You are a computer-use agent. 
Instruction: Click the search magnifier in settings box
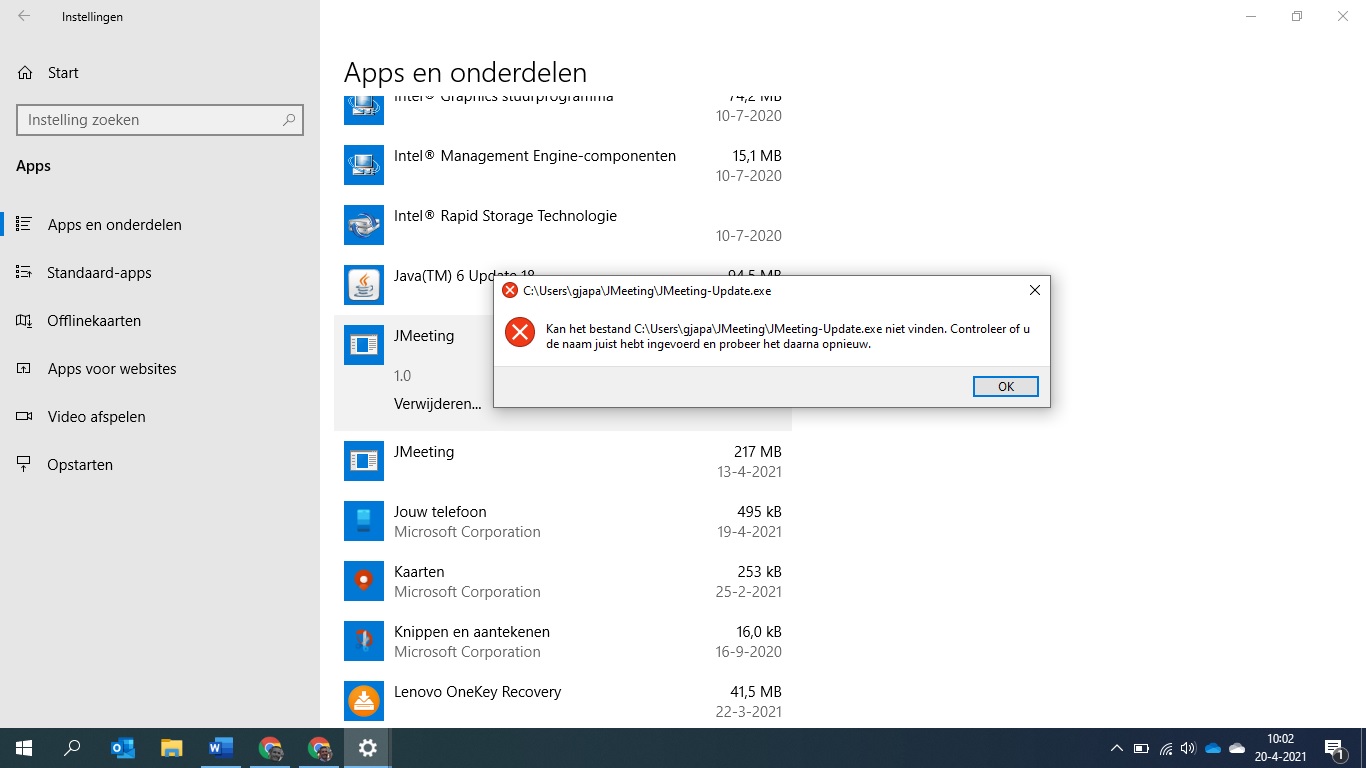click(289, 120)
